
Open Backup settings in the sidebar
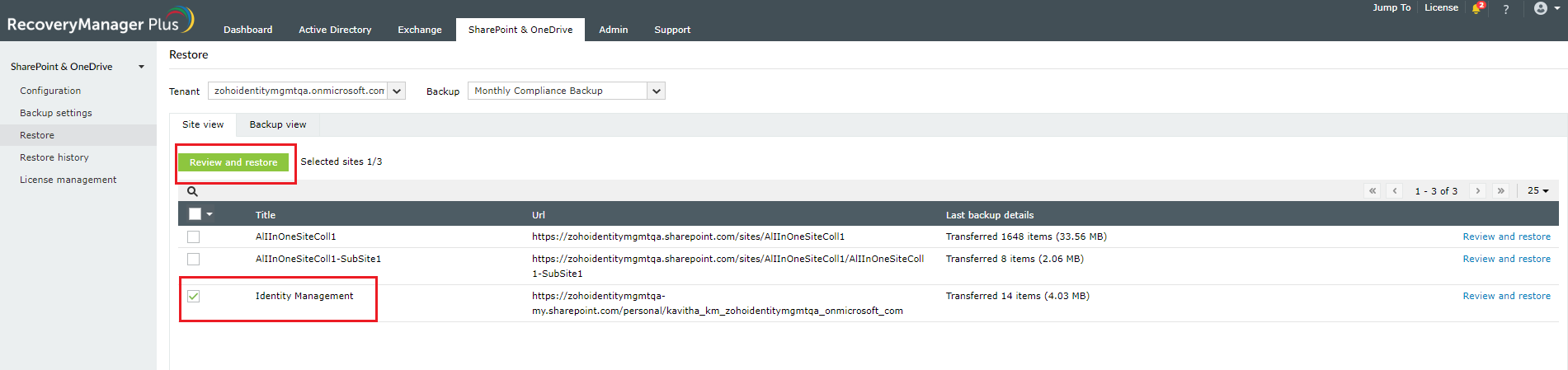[56, 113]
